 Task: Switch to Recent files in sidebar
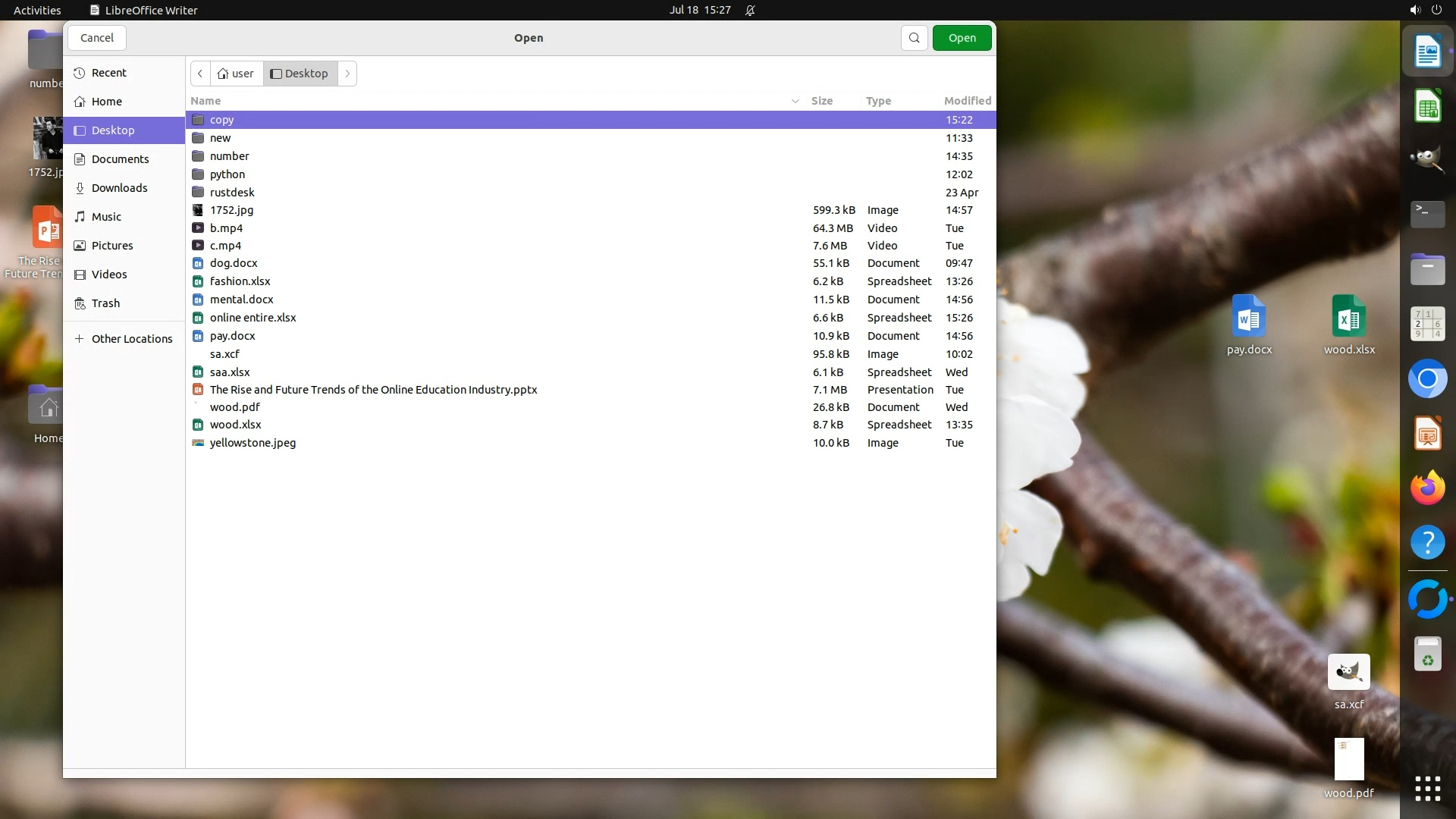pos(108,73)
